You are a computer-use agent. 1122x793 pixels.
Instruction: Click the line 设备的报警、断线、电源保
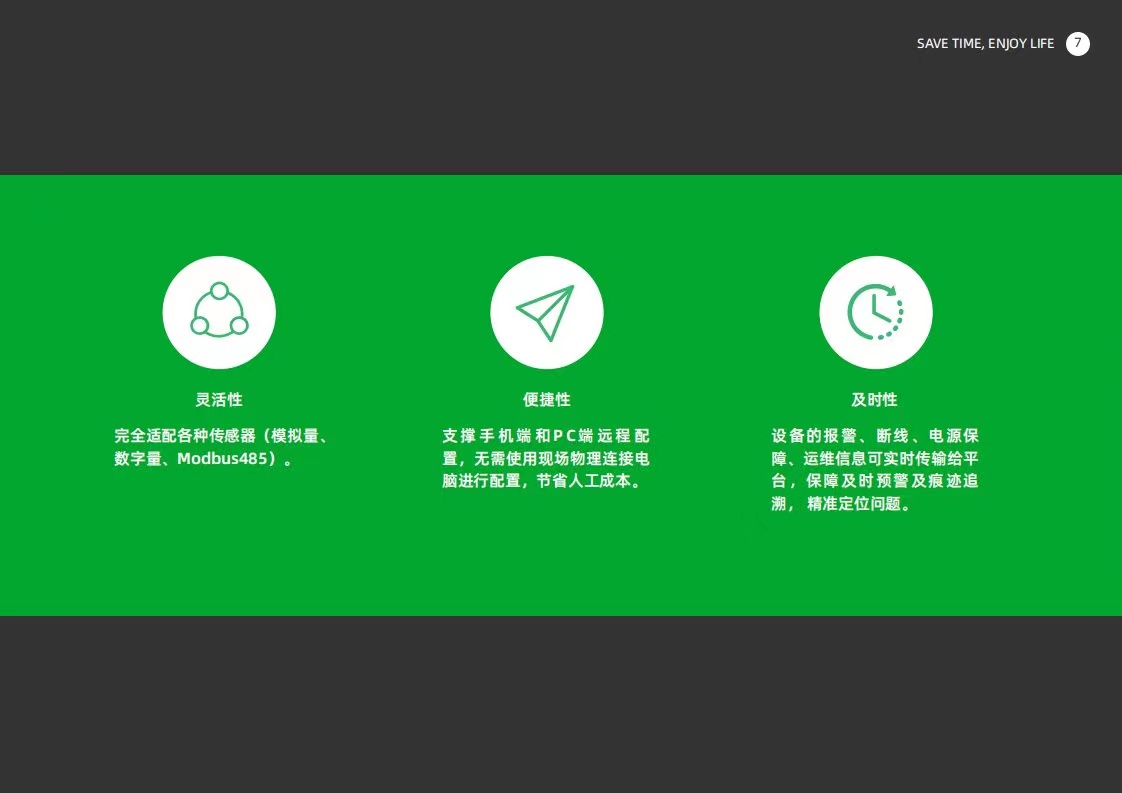[x=875, y=436]
